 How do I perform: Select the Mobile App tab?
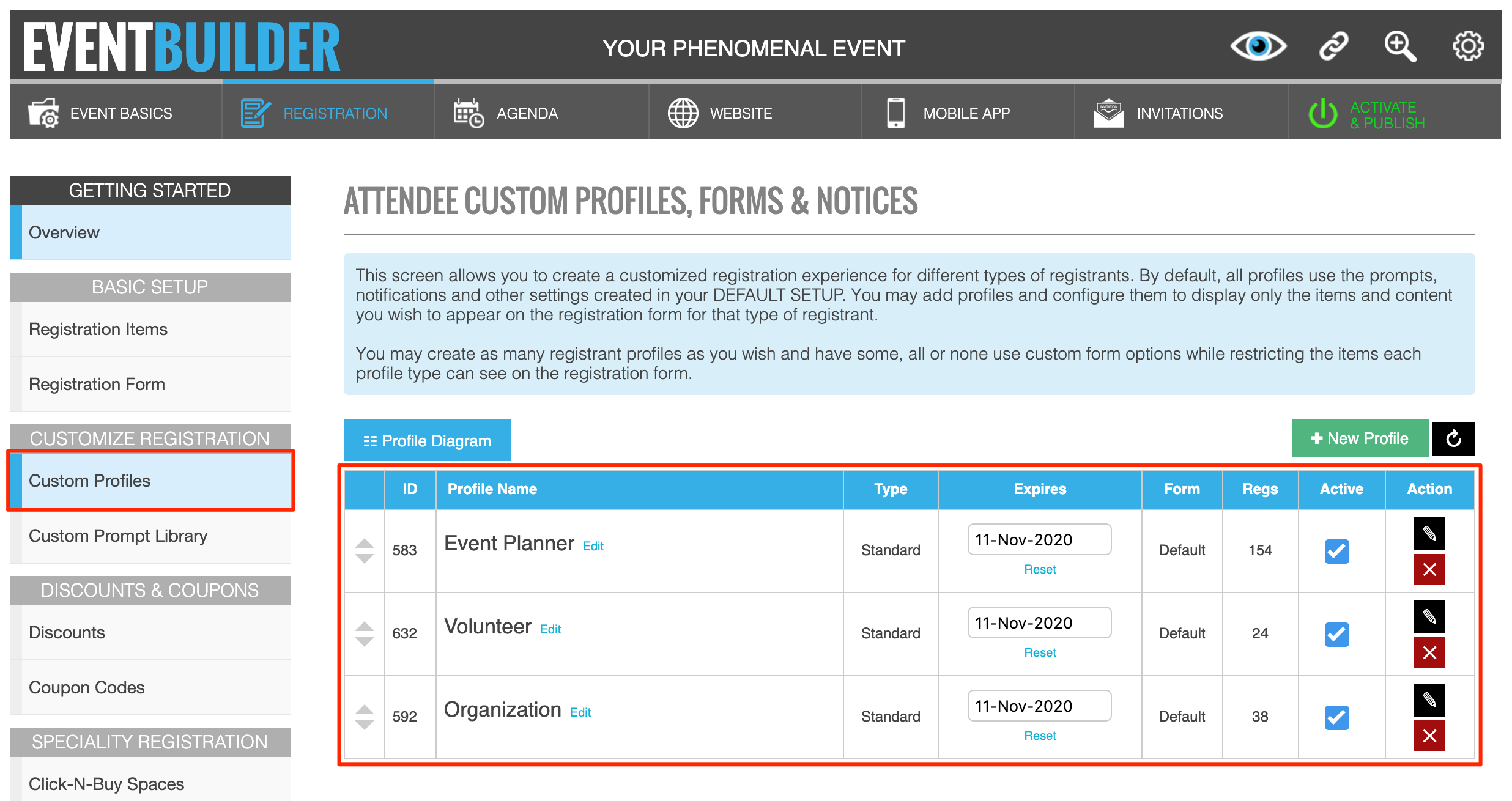968,113
